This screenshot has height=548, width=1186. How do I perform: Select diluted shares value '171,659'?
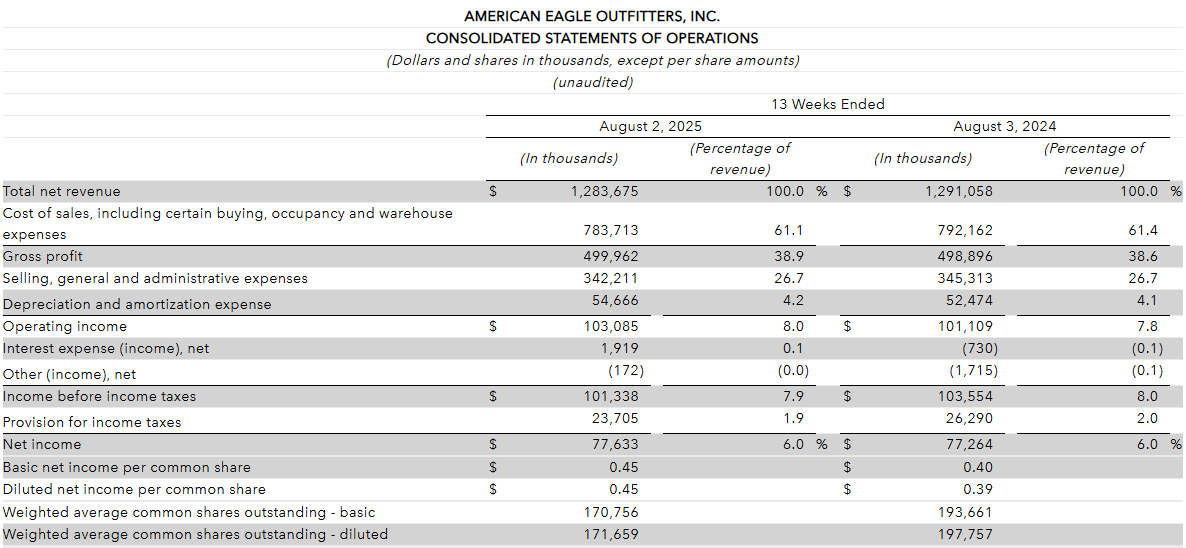(611, 534)
